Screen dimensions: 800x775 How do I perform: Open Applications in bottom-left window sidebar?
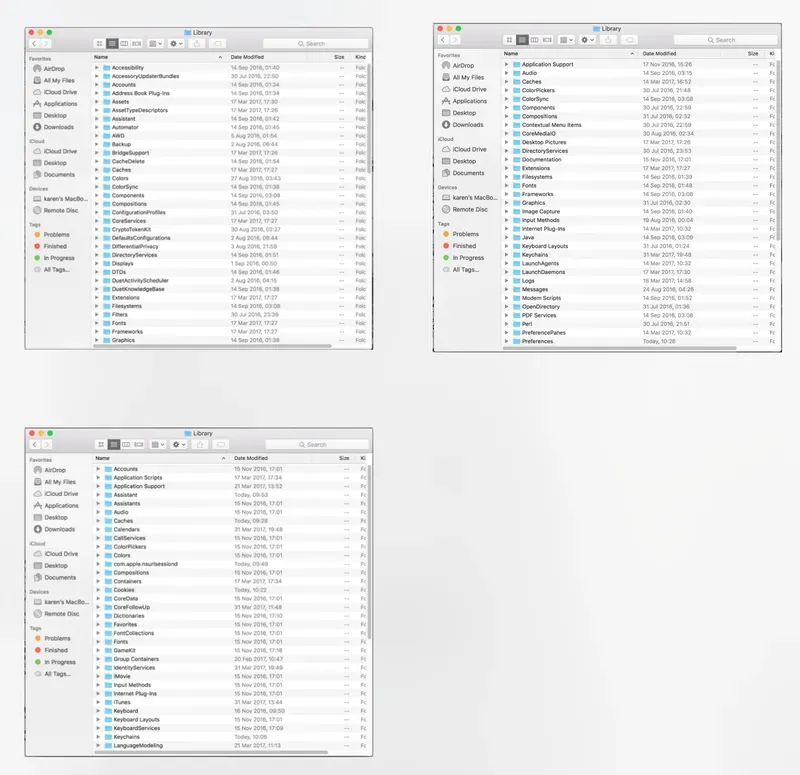[x=61, y=506]
